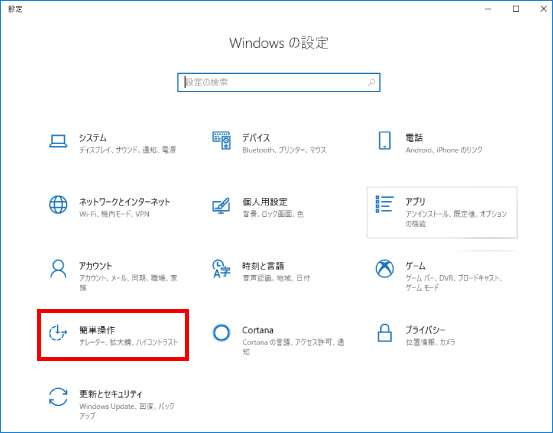The image size is (553, 433).
Task: Open the Cortana circle icon
Action: [x=221, y=333]
